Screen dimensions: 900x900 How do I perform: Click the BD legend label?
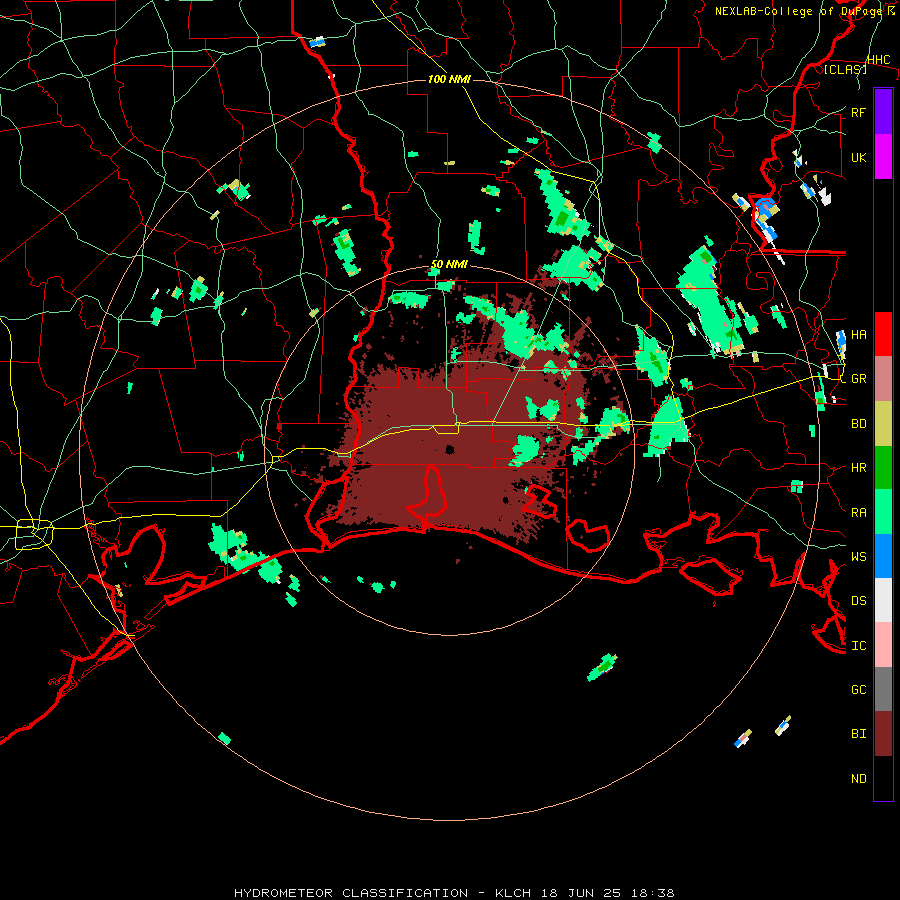click(858, 424)
